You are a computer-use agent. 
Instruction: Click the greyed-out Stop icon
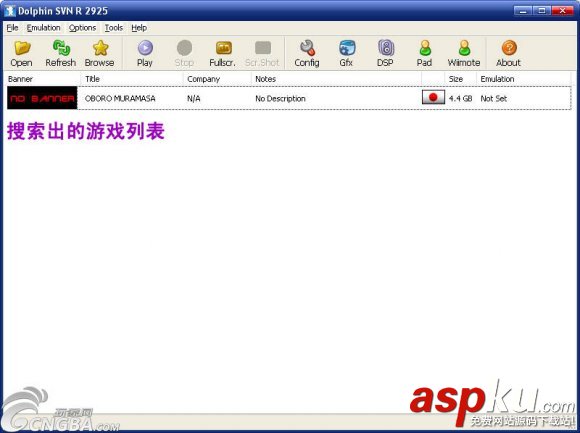click(184, 54)
